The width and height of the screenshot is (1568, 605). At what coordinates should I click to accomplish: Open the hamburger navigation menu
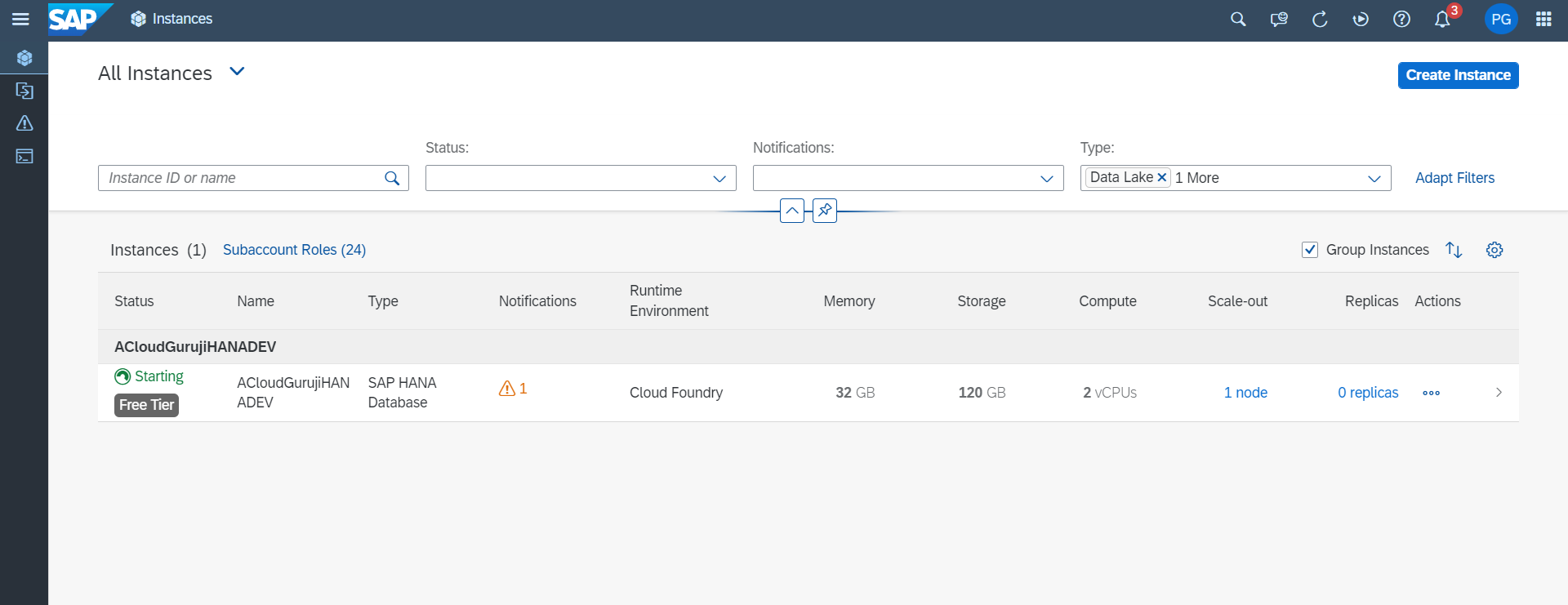coord(20,19)
